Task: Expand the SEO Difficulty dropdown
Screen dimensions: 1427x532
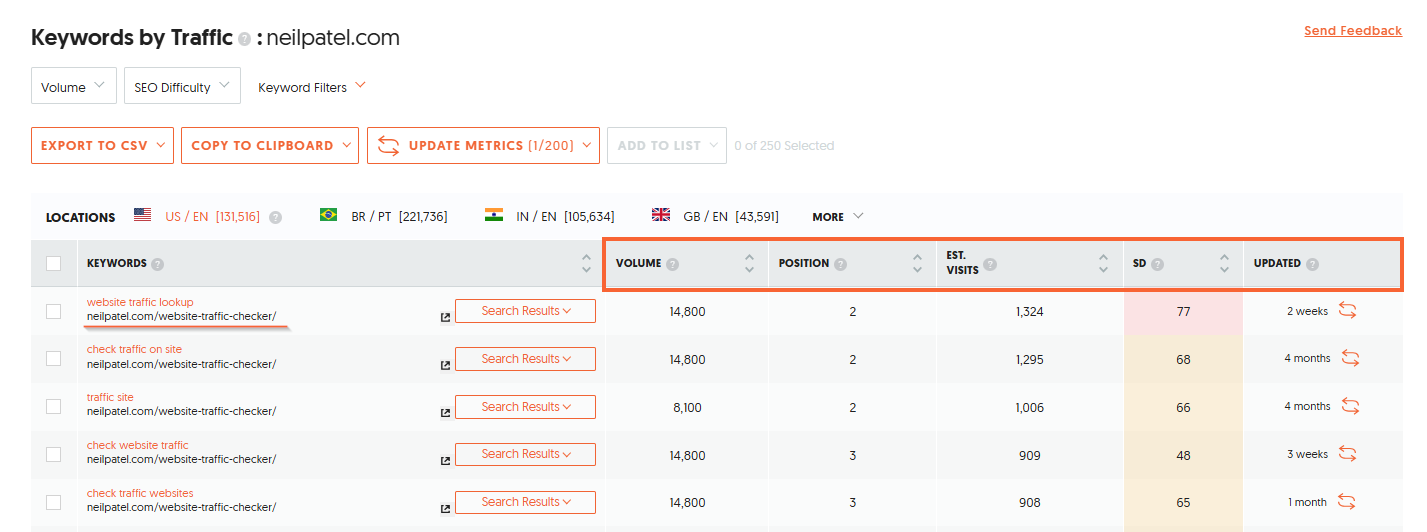Action: pos(182,87)
